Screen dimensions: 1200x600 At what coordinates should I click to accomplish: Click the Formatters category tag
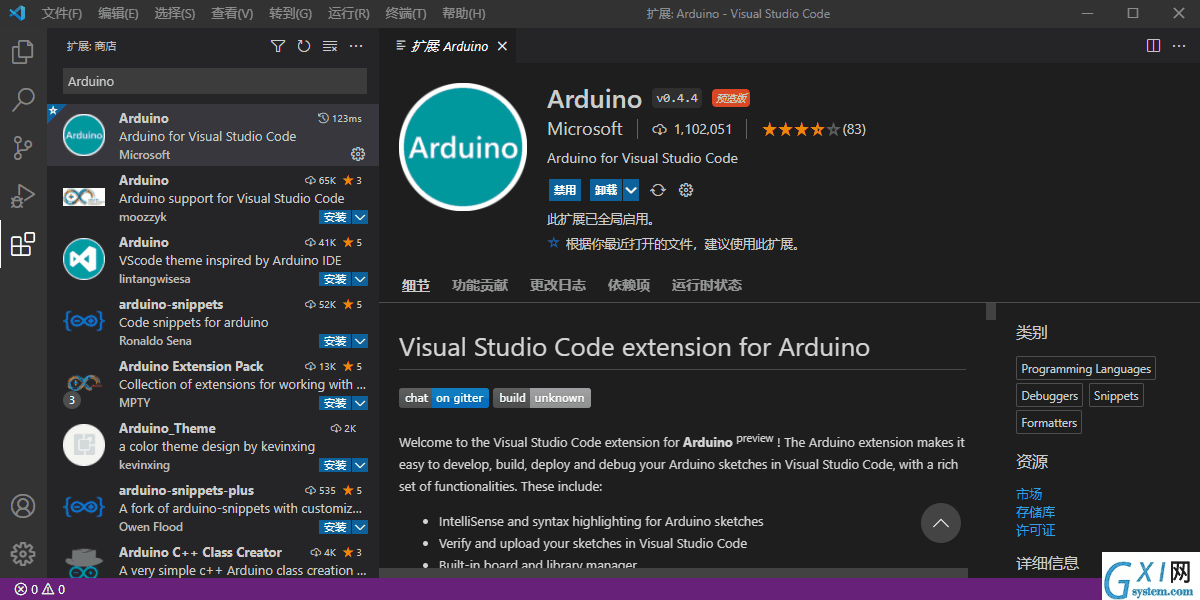pyautogui.click(x=1049, y=423)
